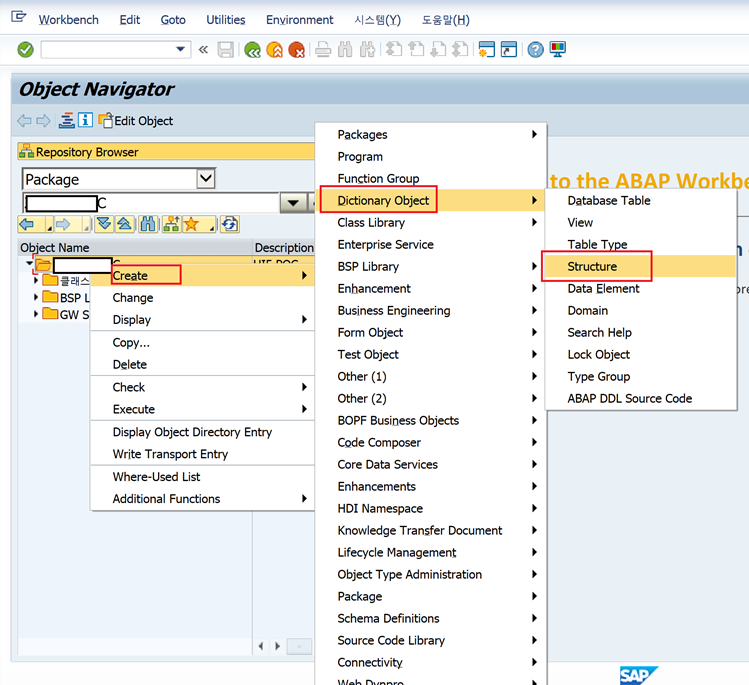Click the orange Exit icon
Image resolution: width=749 pixels, height=685 pixels.
(274, 49)
